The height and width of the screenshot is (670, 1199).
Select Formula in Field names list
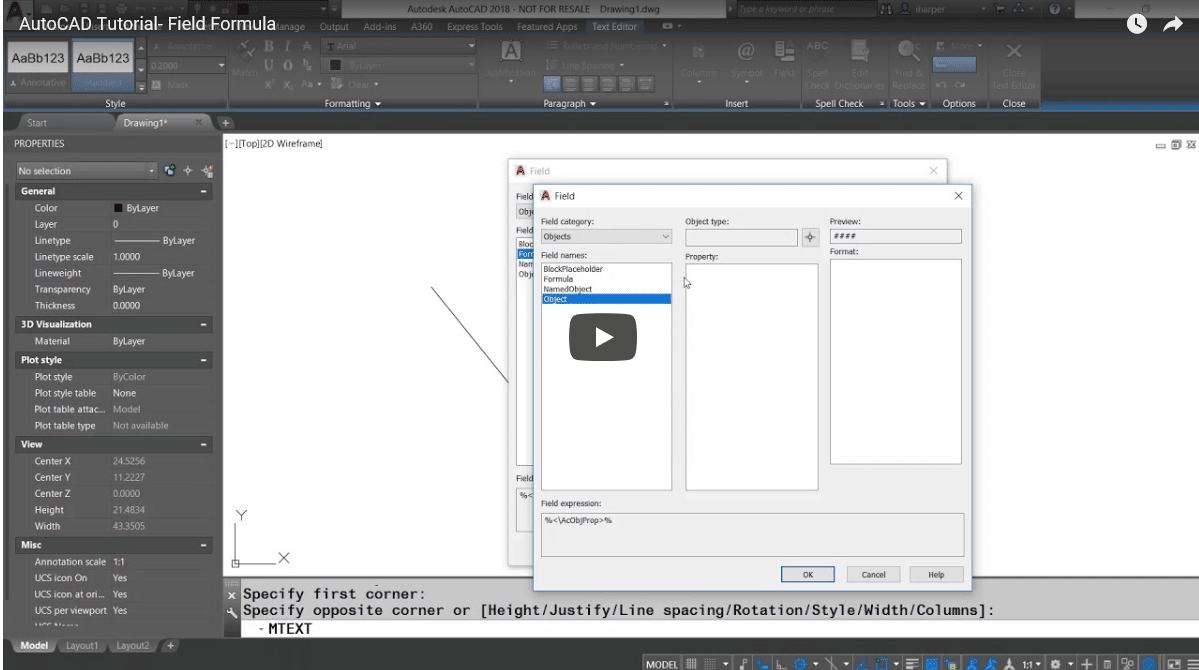(558, 279)
